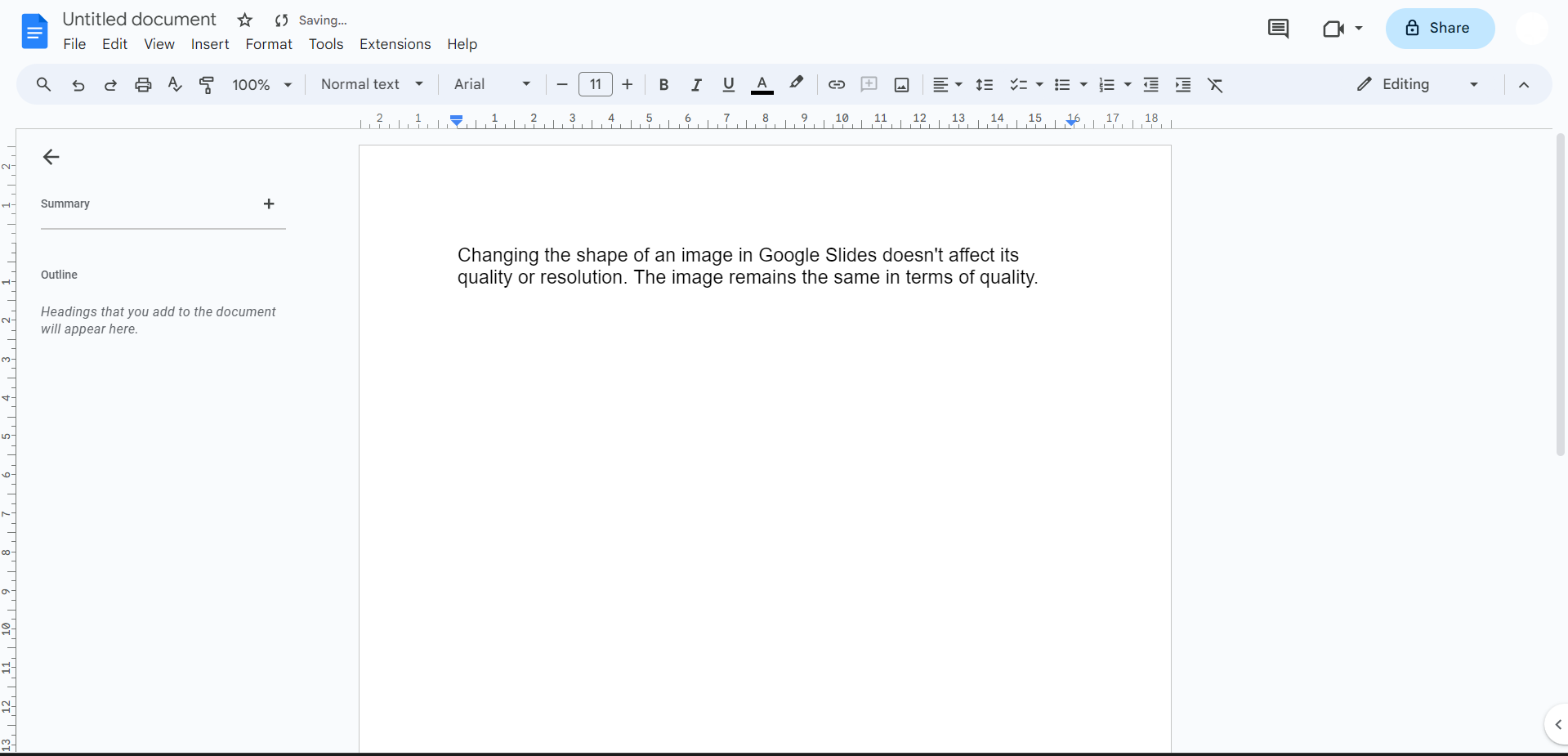Expand the Editing mode dropdown
Viewport: 1568px width, 756px height.
pos(1418,84)
